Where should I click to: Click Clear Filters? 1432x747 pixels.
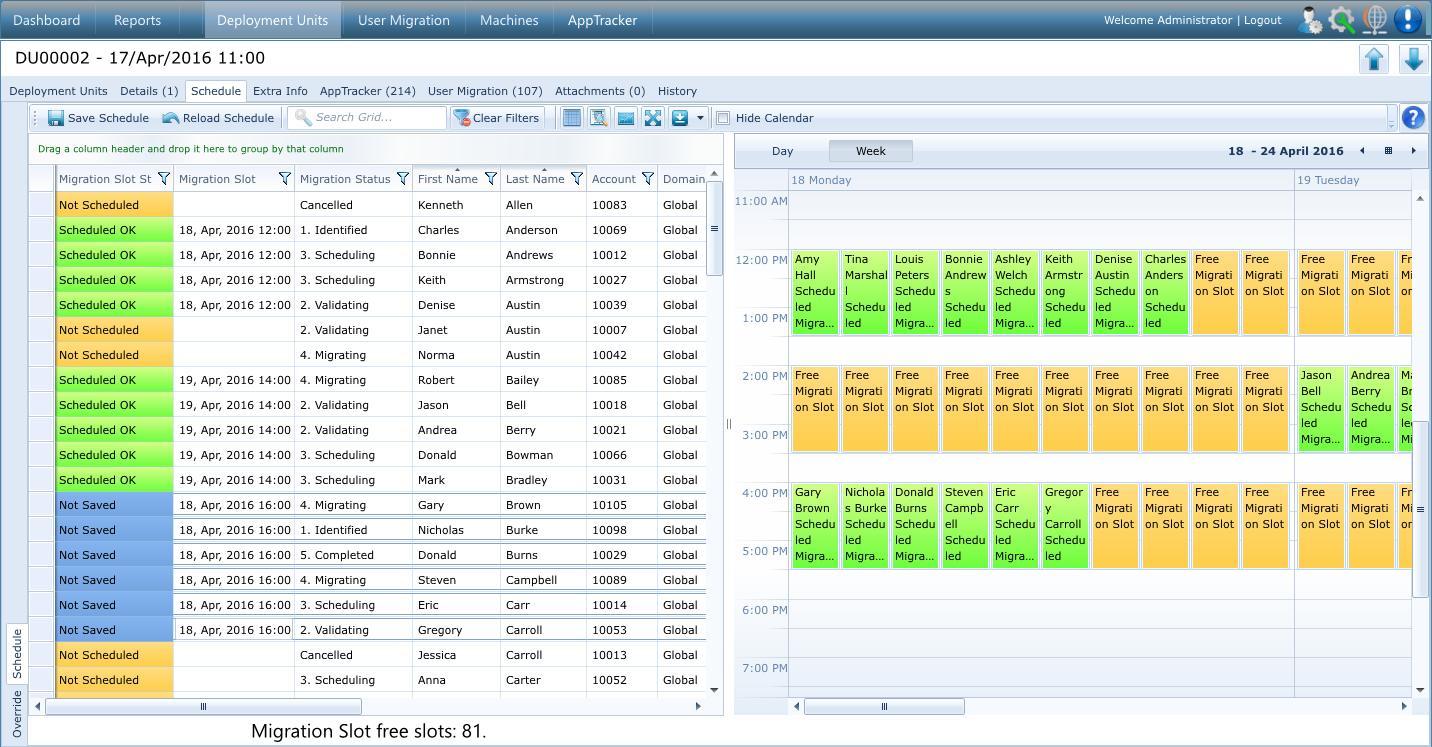coord(496,118)
